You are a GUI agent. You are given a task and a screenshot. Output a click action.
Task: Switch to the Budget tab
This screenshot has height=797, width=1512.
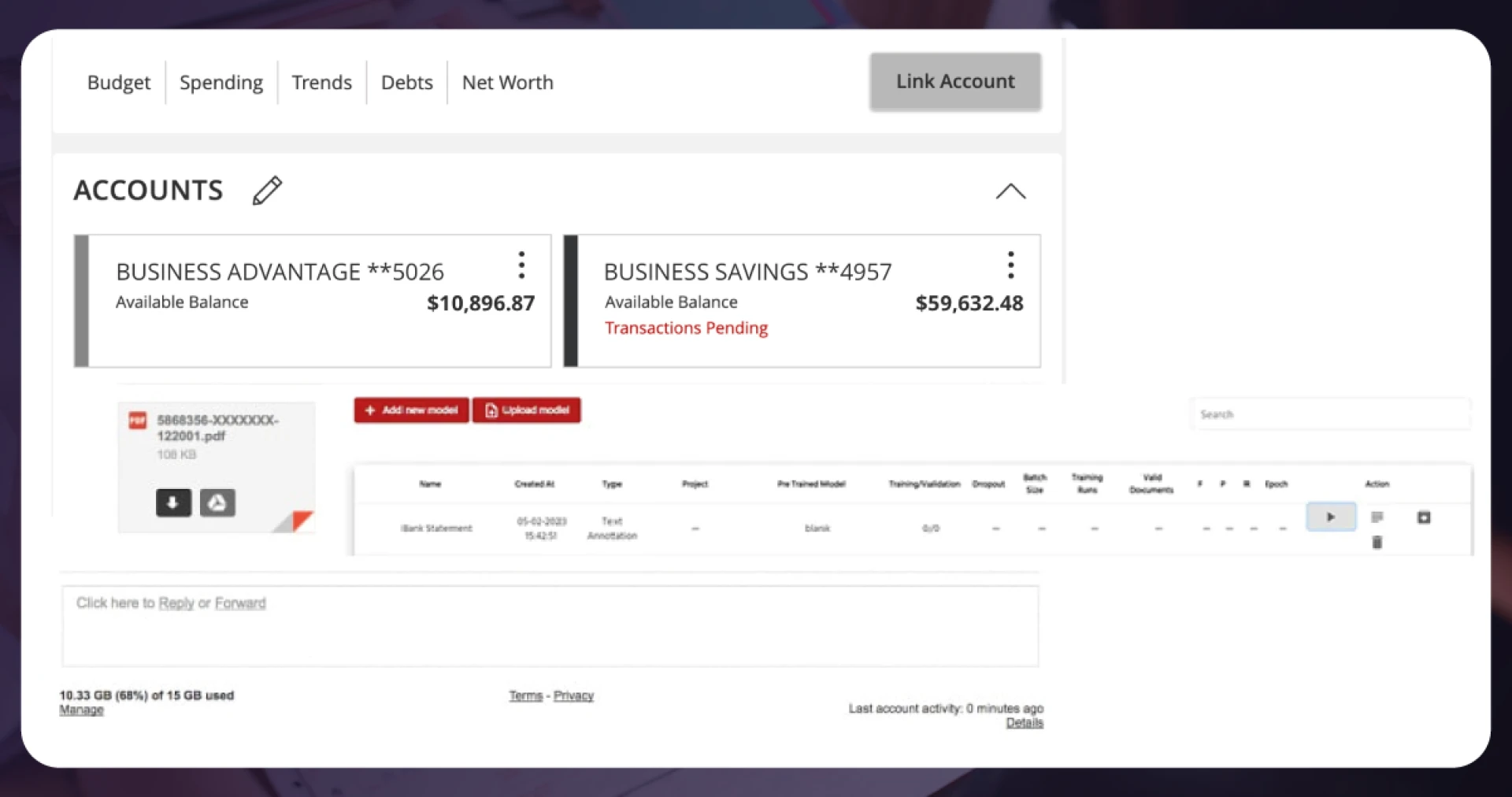[119, 83]
